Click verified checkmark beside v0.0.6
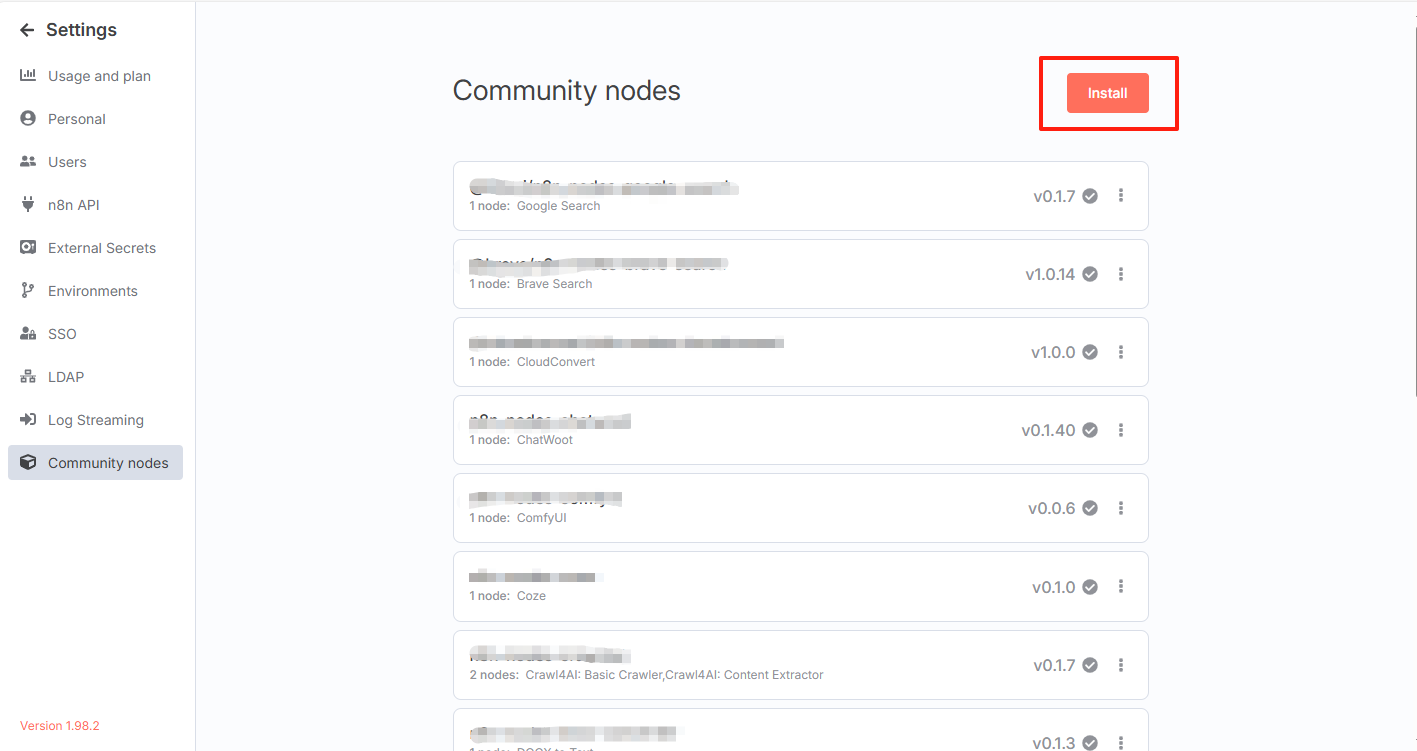1417x751 pixels. 1090,508
